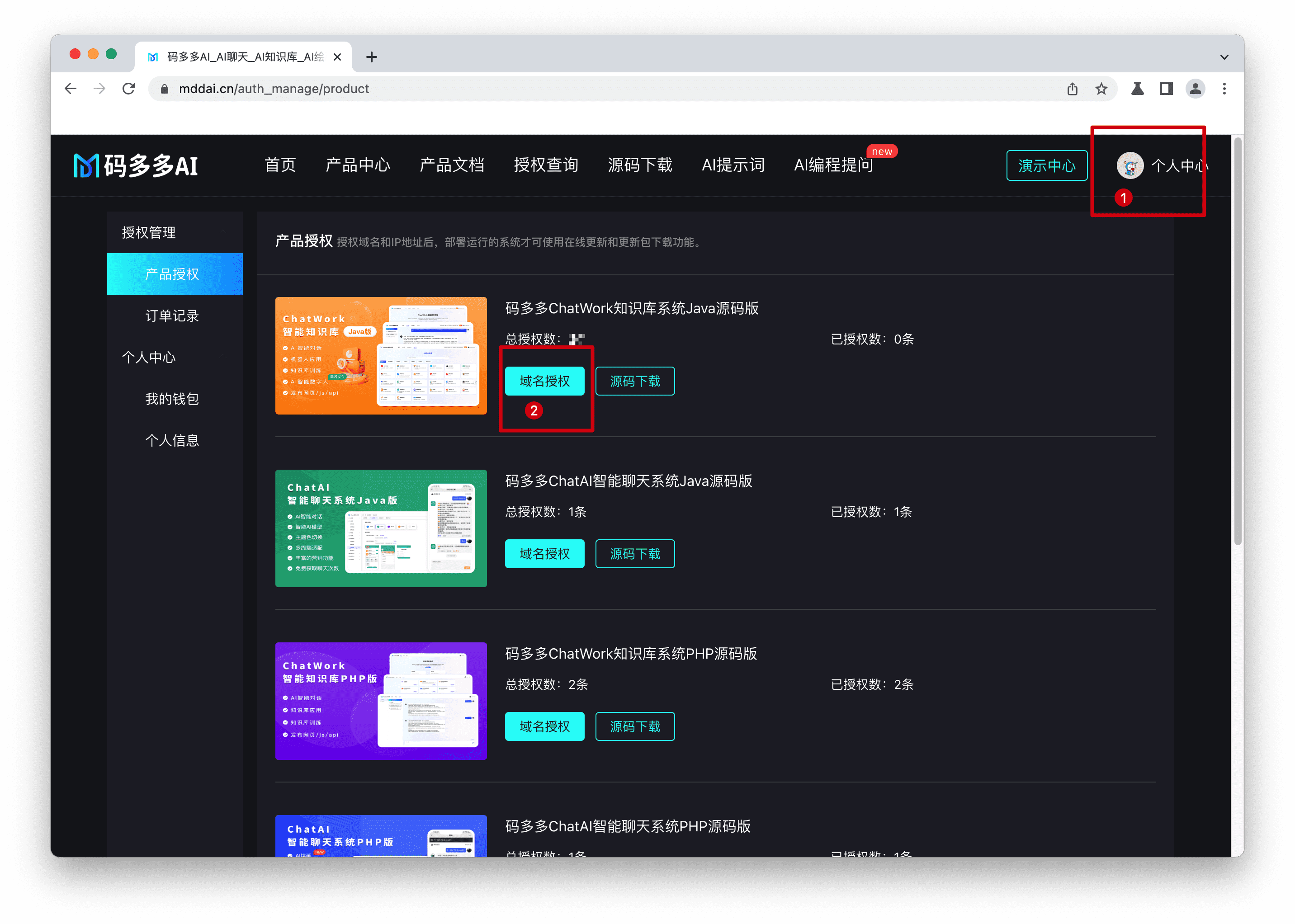The height and width of the screenshot is (924, 1295).
Task: Click 域名授权 for ChatWork Java版
Action: pos(544,381)
